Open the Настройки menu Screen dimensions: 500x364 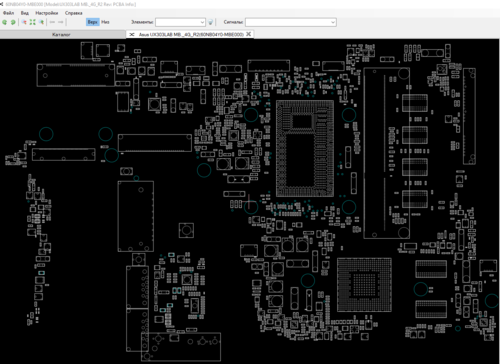point(47,13)
